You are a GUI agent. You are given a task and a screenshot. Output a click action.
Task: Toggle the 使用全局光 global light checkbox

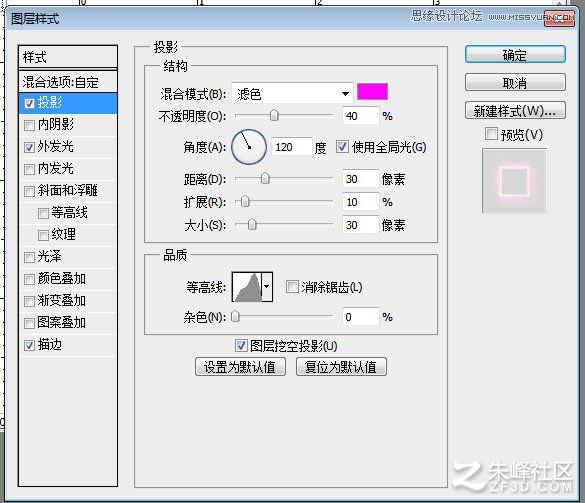(342, 147)
